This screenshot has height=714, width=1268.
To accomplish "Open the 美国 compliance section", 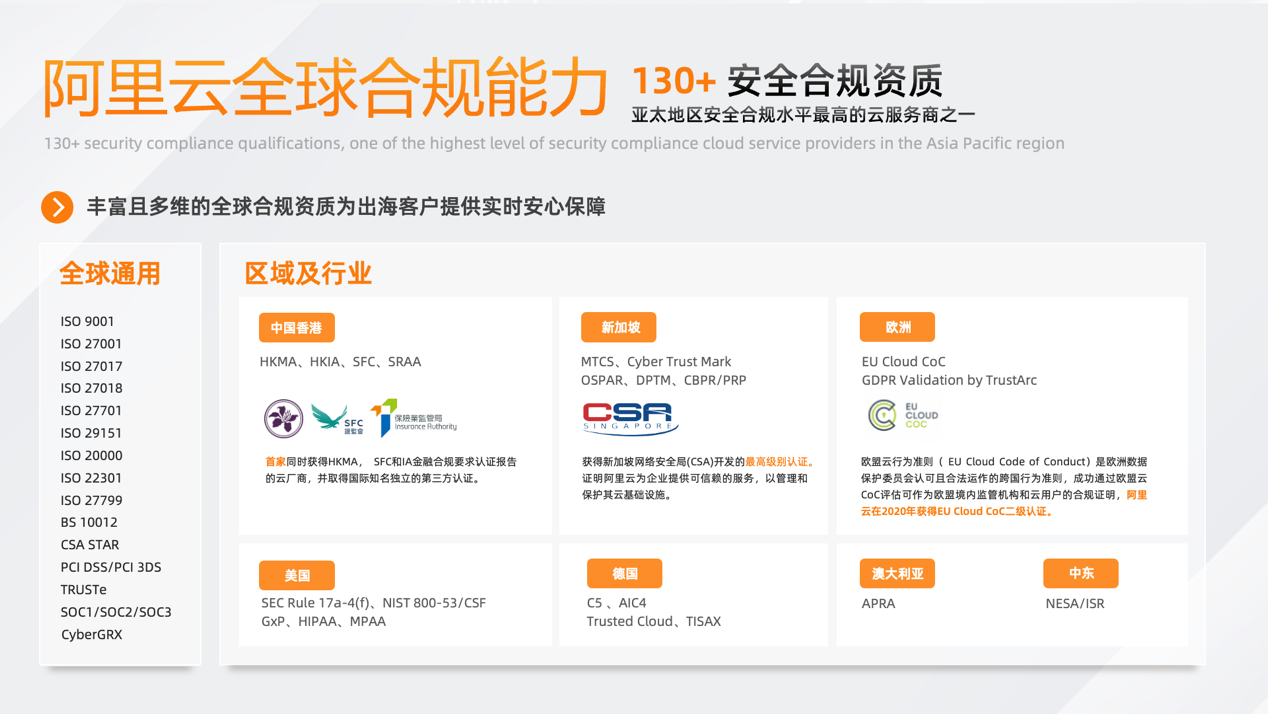I will click(x=296, y=575).
